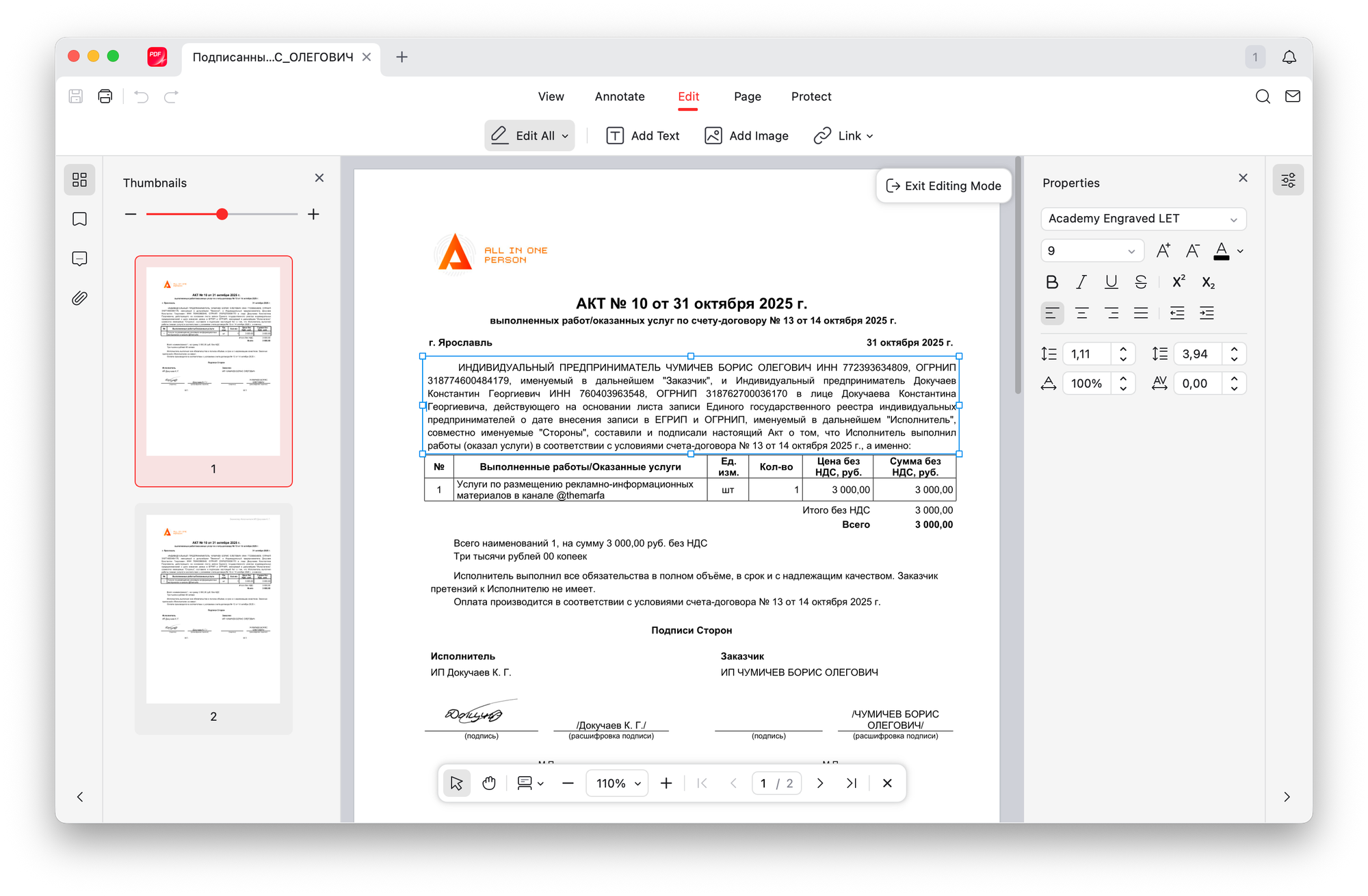Expand the Link options dropdown
The width and height of the screenshot is (1368, 896).
[x=843, y=135]
